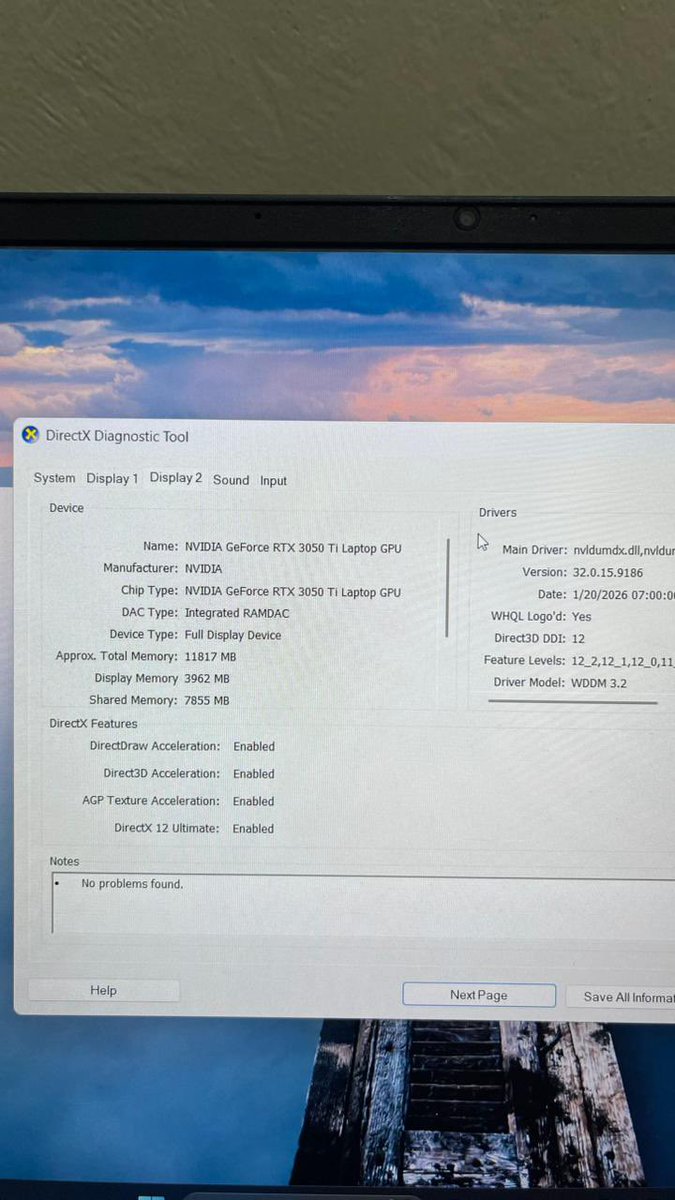This screenshot has height=1200, width=675.
Task: Click the 'Device' group label
Action: click(x=67, y=508)
